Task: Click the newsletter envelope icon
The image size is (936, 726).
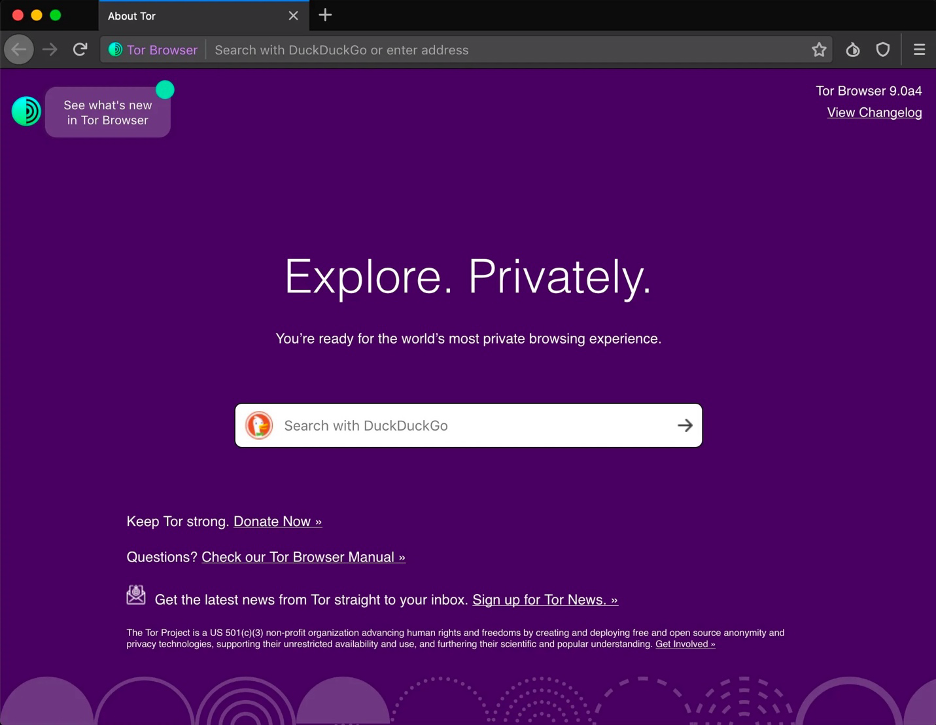Action: point(136,595)
